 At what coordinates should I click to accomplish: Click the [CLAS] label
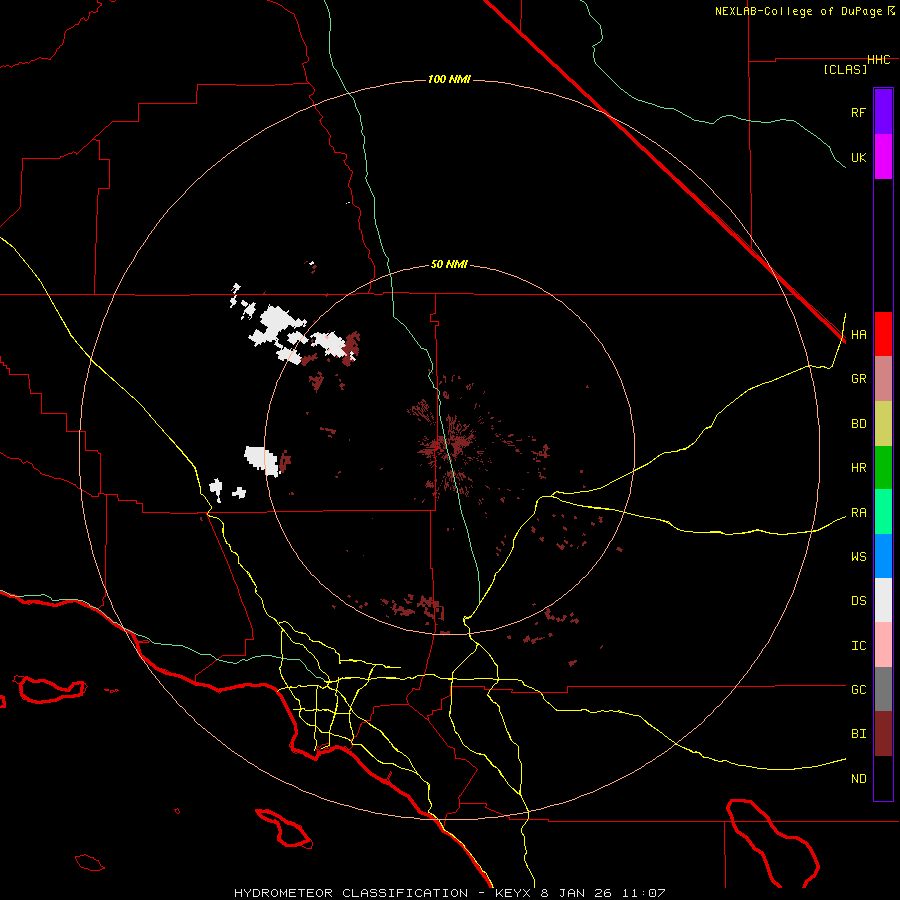coord(845,69)
